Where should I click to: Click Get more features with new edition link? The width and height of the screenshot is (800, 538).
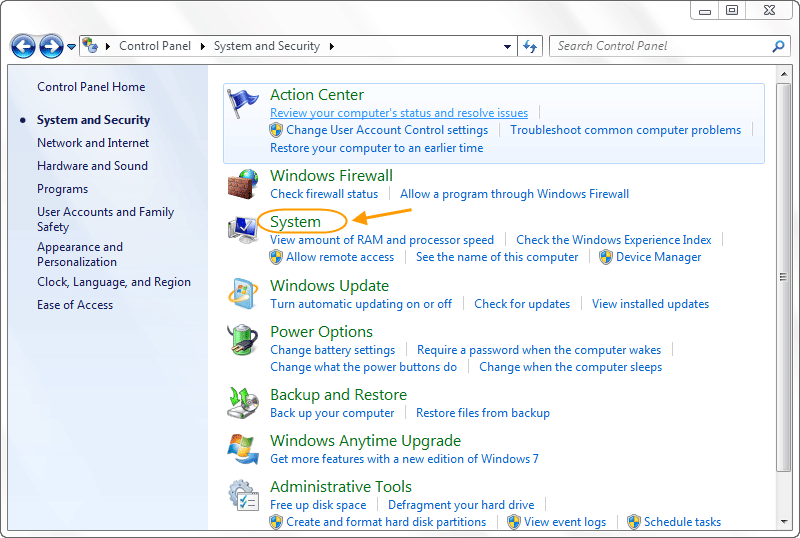404,459
